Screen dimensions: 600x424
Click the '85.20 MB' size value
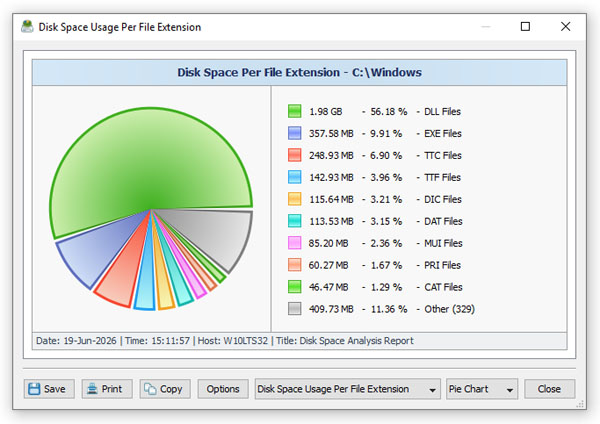pos(329,243)
